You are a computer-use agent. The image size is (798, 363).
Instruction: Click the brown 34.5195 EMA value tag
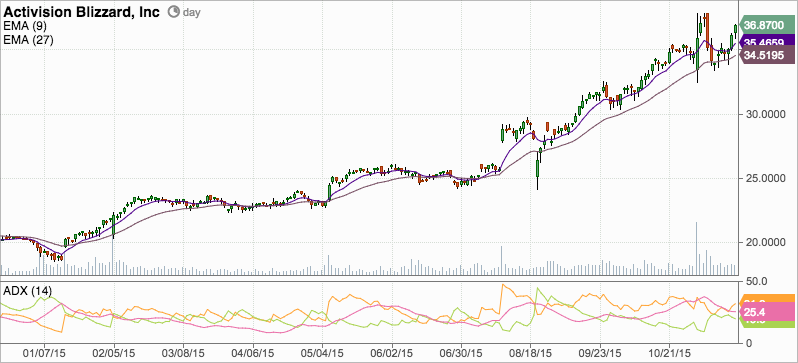766,55
